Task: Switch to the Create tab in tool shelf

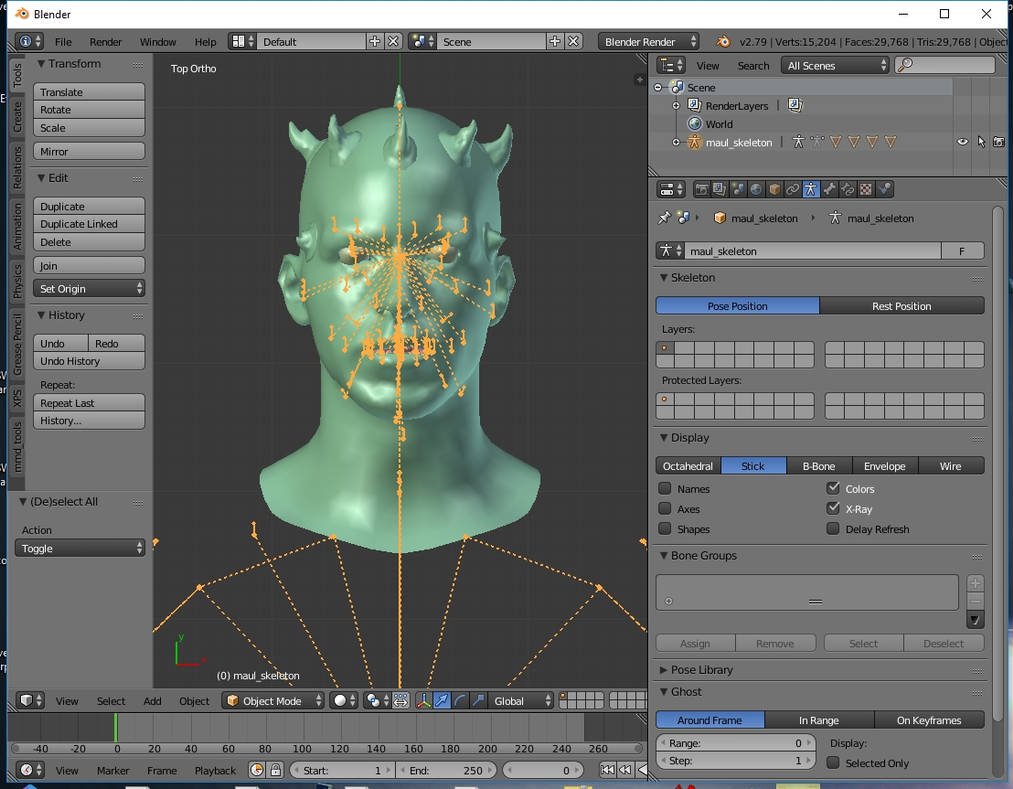Action: point(17,116)
